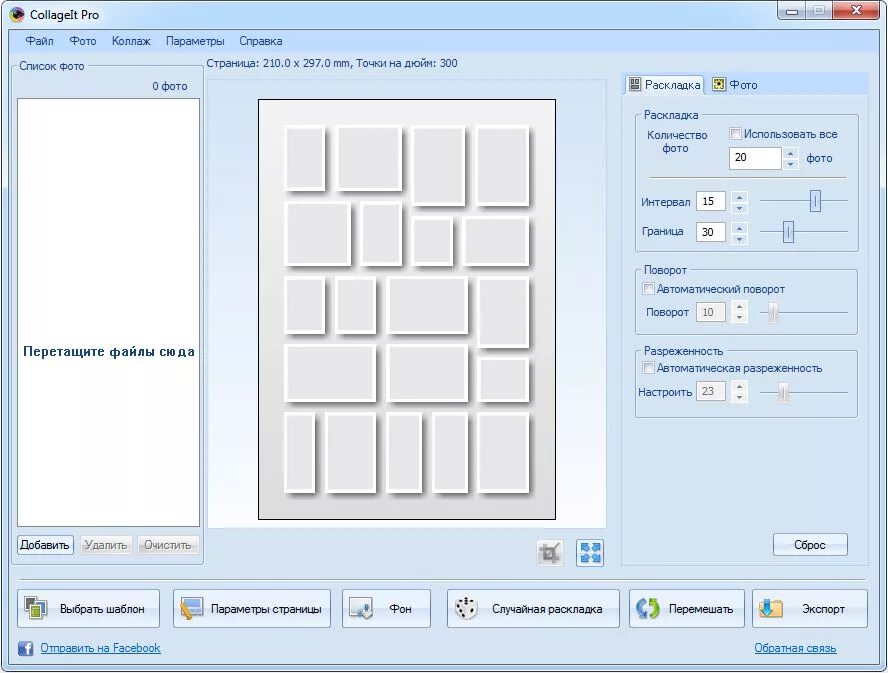Decrease Интервал value with the down arrow

[740, 207]
